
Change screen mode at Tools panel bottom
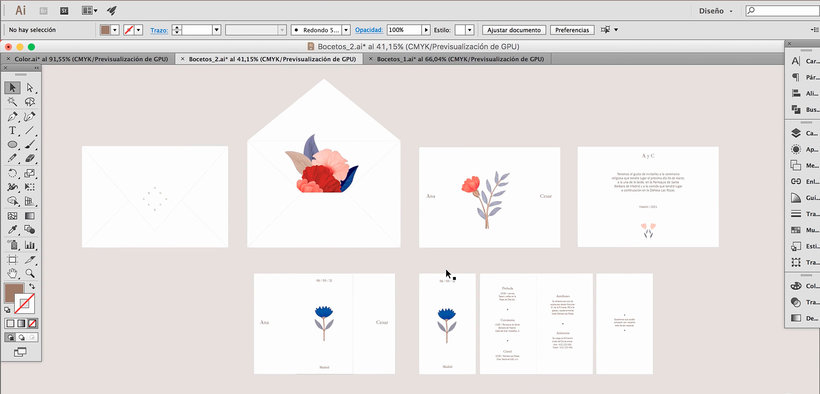pyautogui.click(x=20, y=352)
